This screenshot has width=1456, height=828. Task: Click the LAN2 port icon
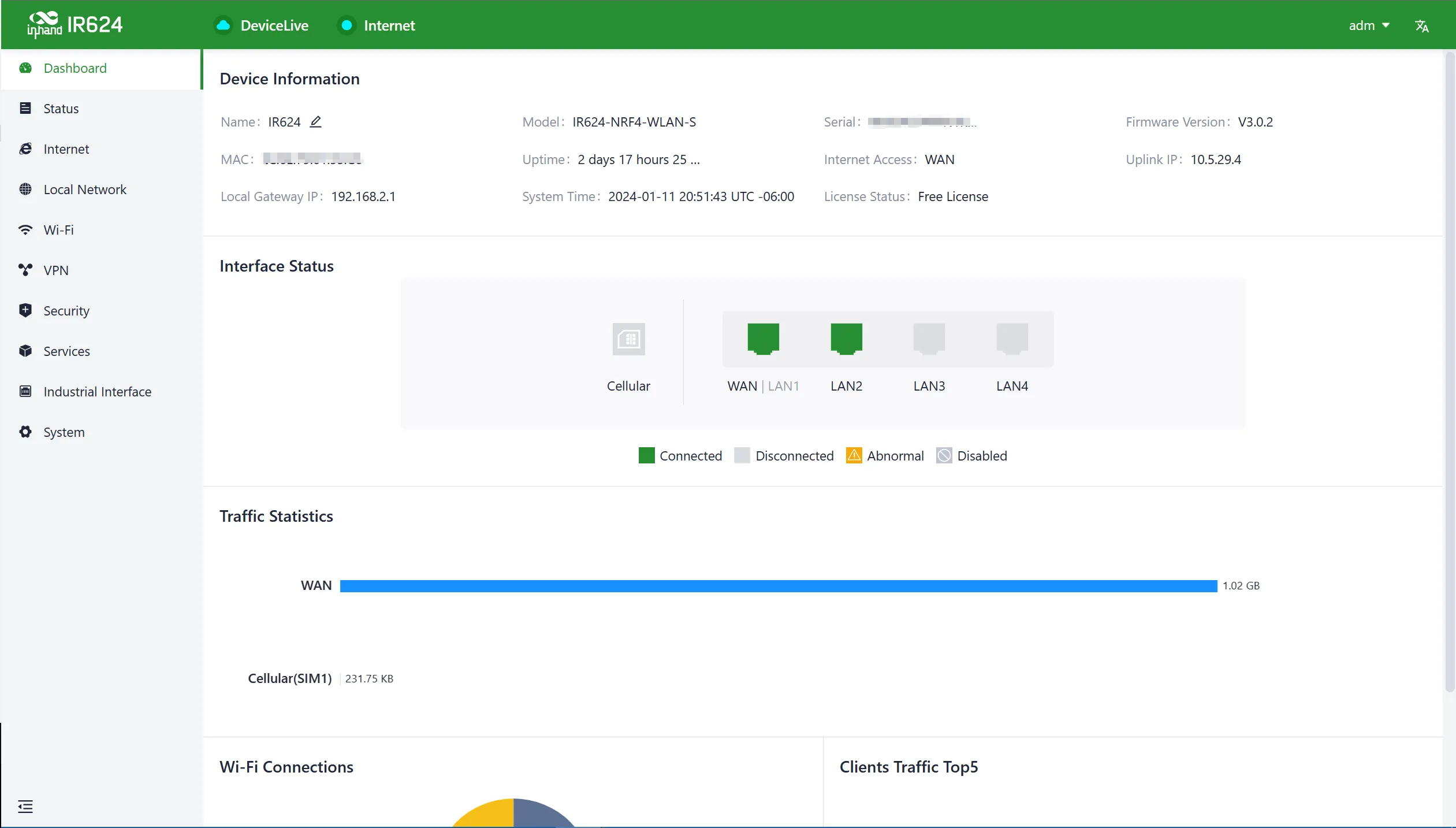point(846,339)
